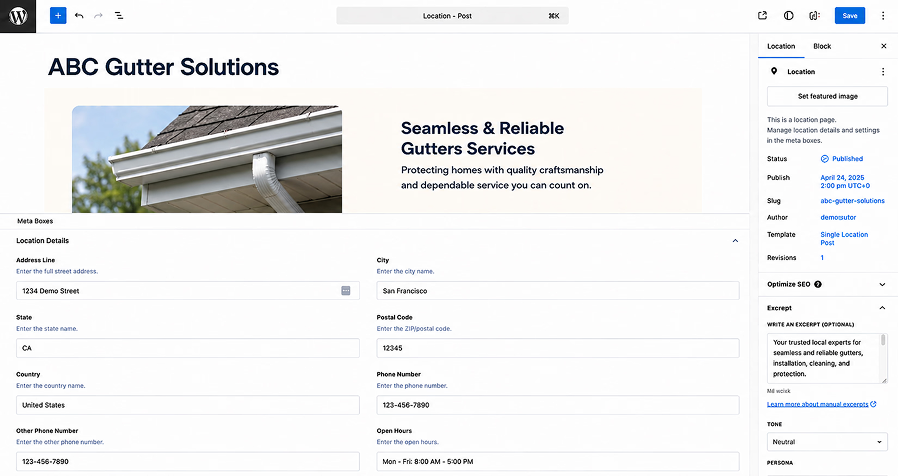Open the editor options three-dot menu
Viewport: 898px width, 476px height.
[883, 15]
